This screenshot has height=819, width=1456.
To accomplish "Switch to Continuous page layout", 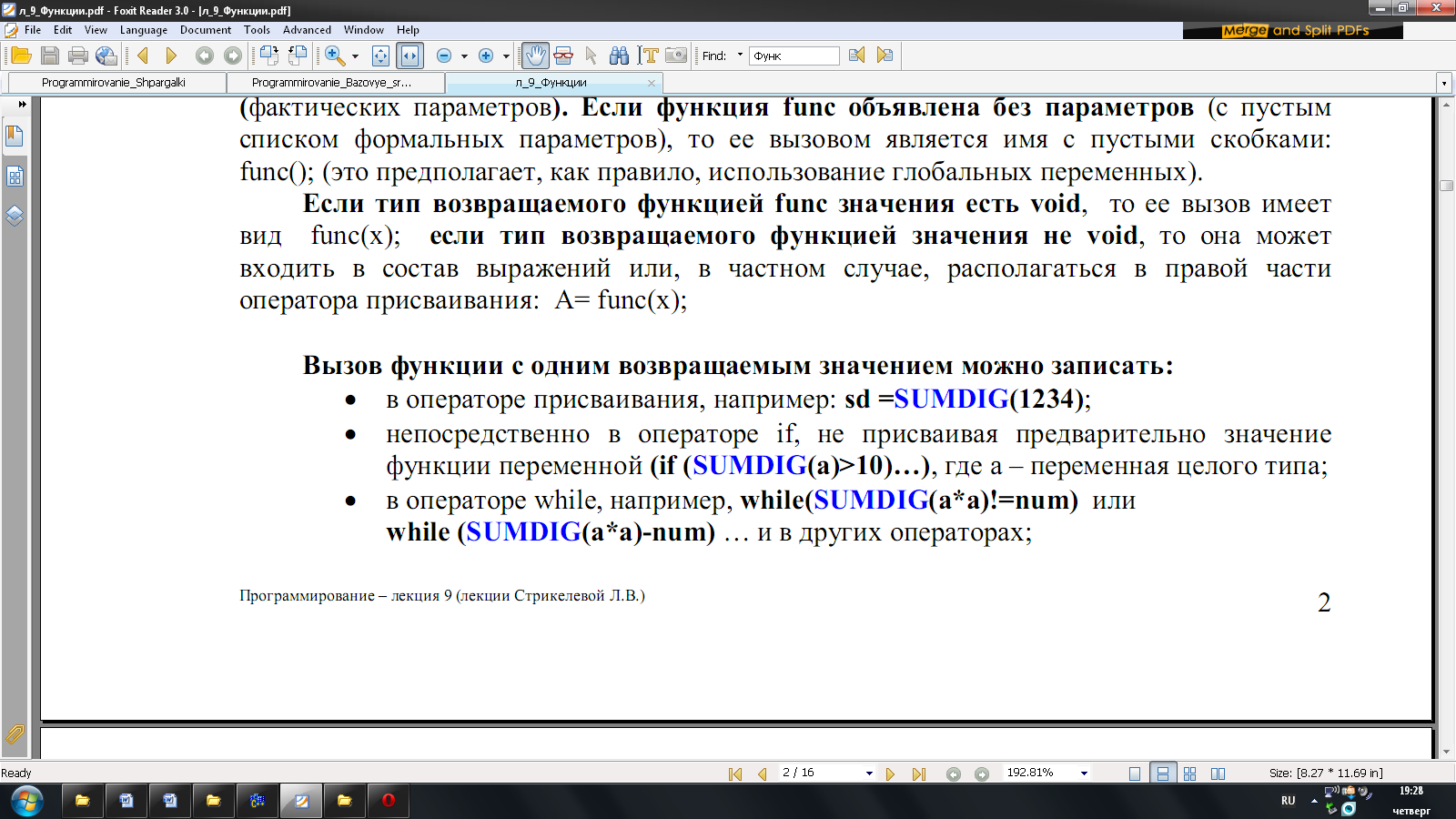I will click(x=1162, y=773).
